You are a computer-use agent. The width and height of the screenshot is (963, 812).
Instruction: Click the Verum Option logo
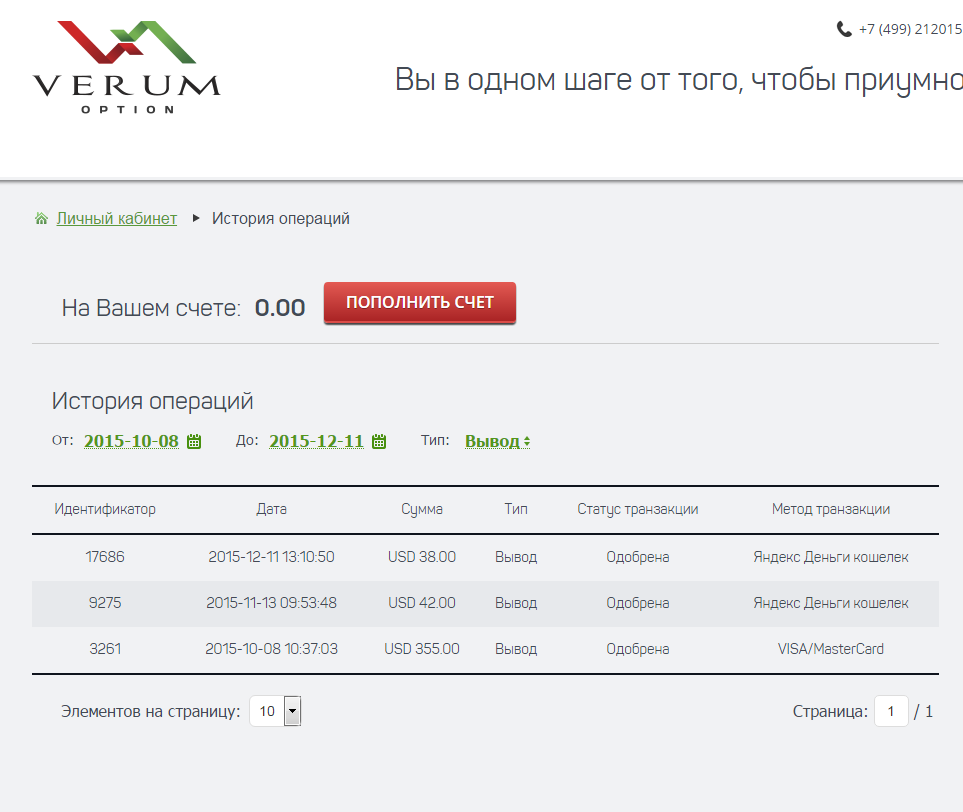click(x=126, y=67)
